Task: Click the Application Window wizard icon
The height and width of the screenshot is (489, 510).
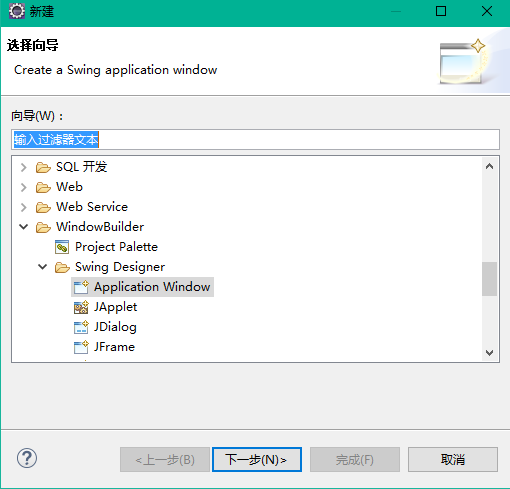Action: click(81, 287)
